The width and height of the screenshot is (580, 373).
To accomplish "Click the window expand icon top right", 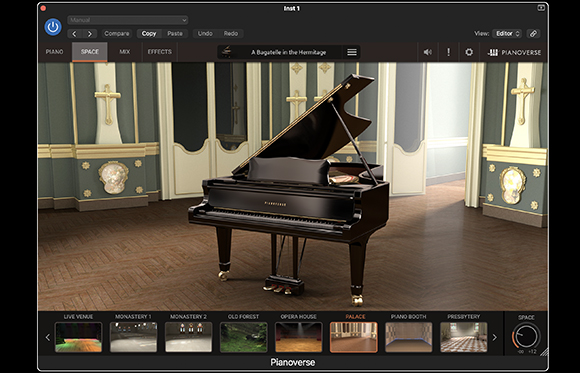I will pyautogui.click(x=541, y=7).
